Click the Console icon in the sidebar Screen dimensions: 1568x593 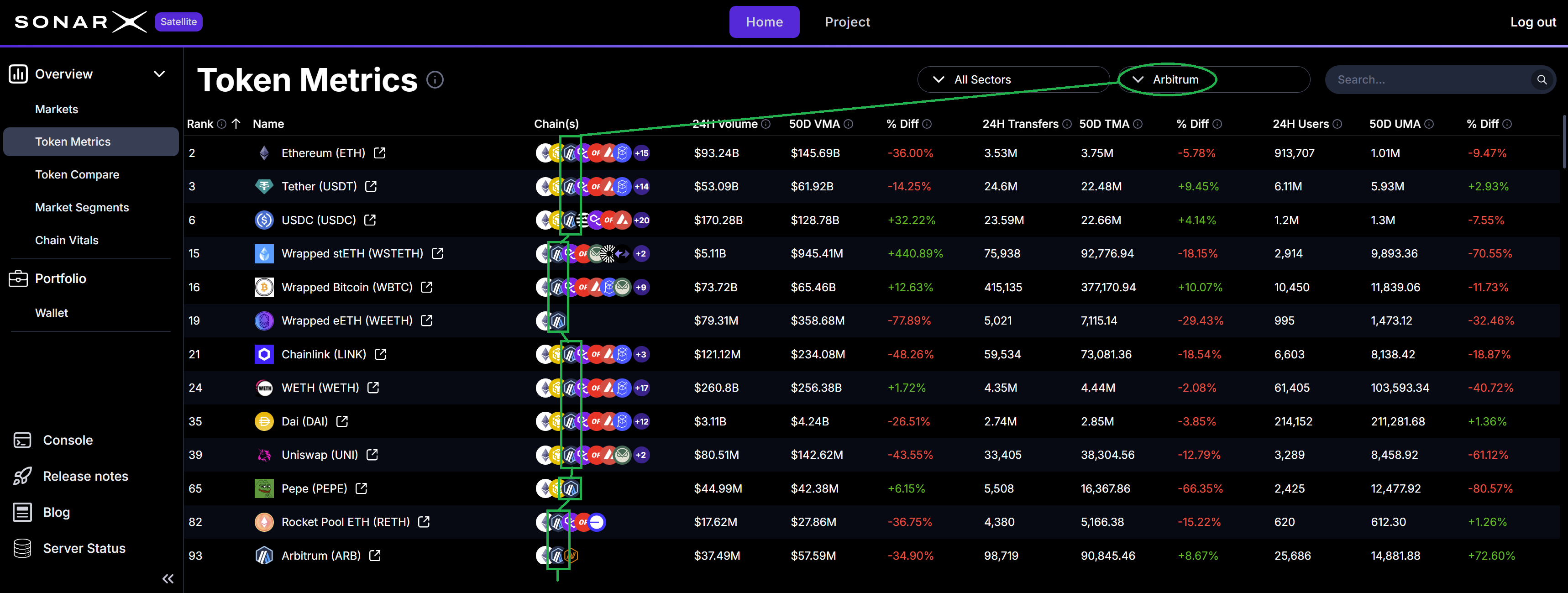click(x=22, y=440)
